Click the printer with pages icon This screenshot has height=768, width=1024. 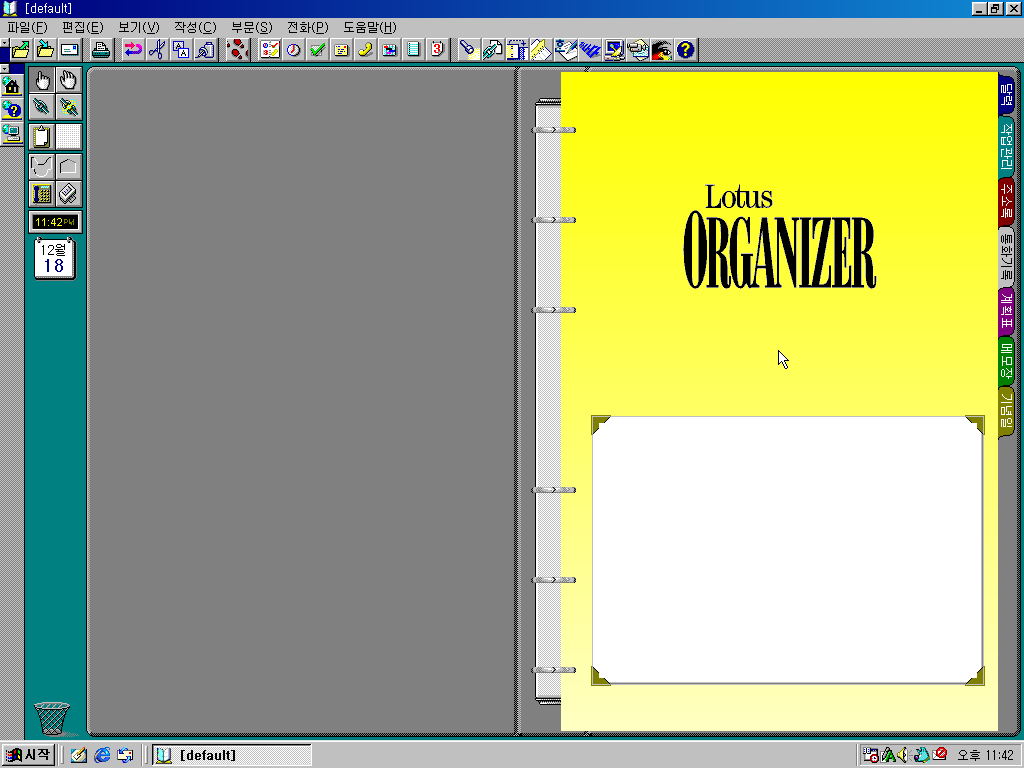[638, 50]
